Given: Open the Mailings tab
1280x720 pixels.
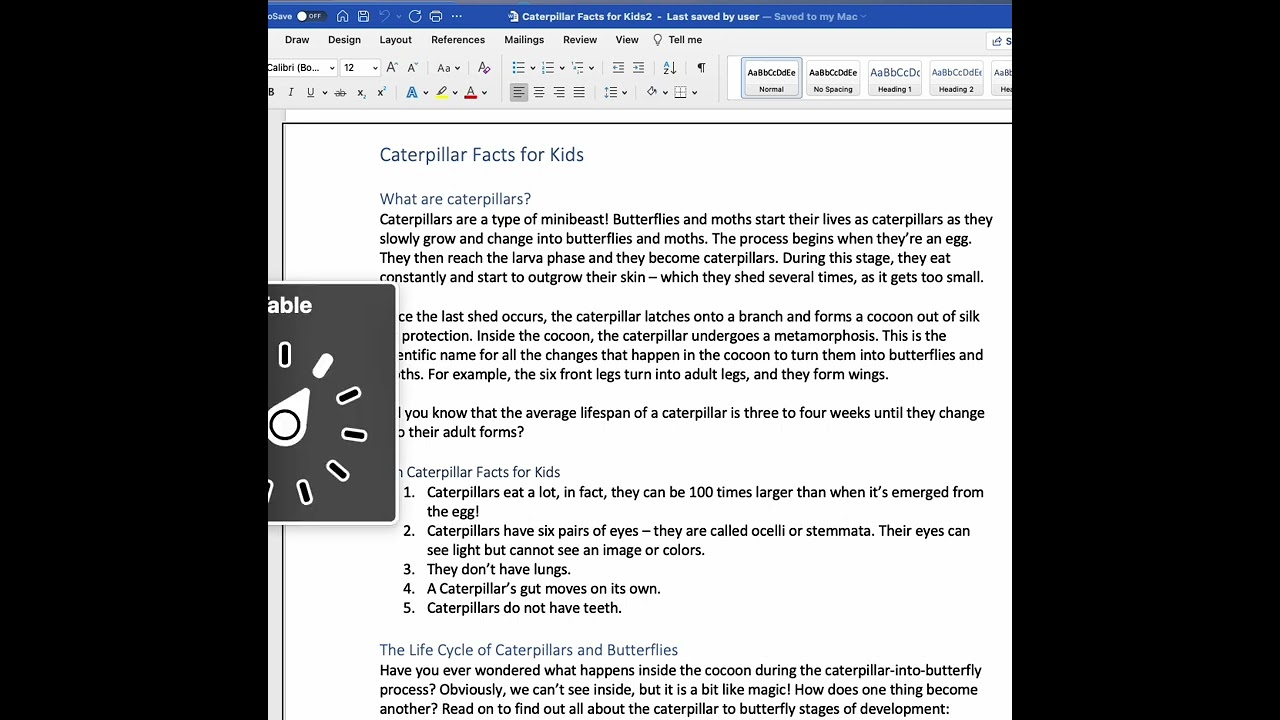Looking at the screenshot, I should 524,40.
